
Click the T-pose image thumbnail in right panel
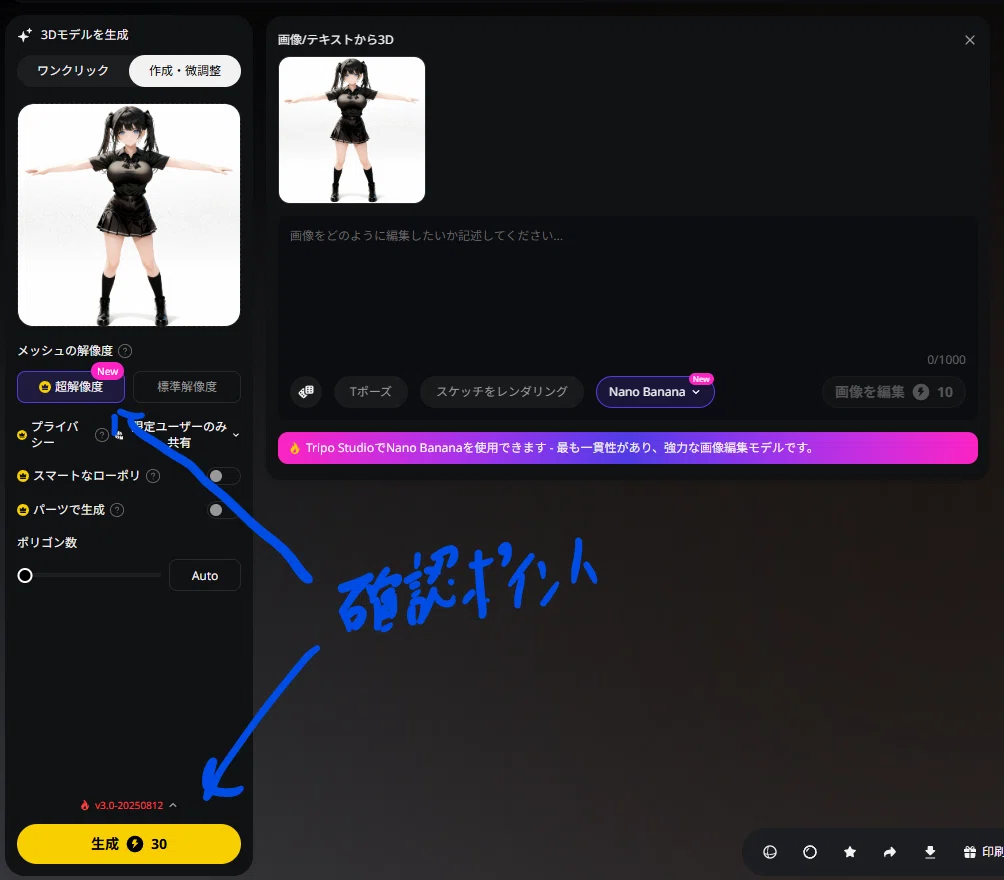click(x=352, y=130)
